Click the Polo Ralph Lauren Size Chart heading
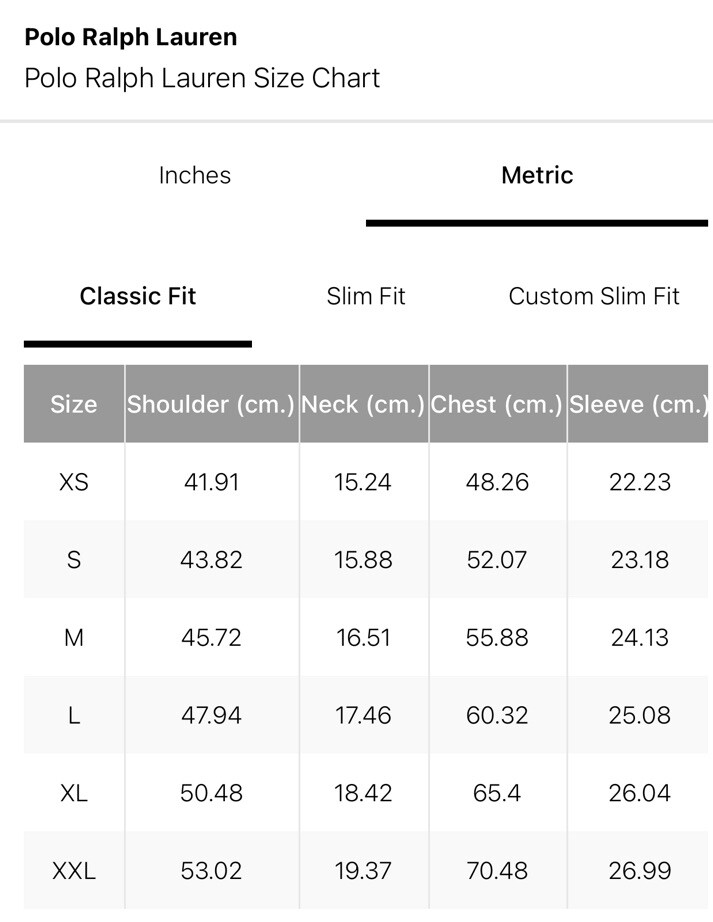 [x=202, y=78]
